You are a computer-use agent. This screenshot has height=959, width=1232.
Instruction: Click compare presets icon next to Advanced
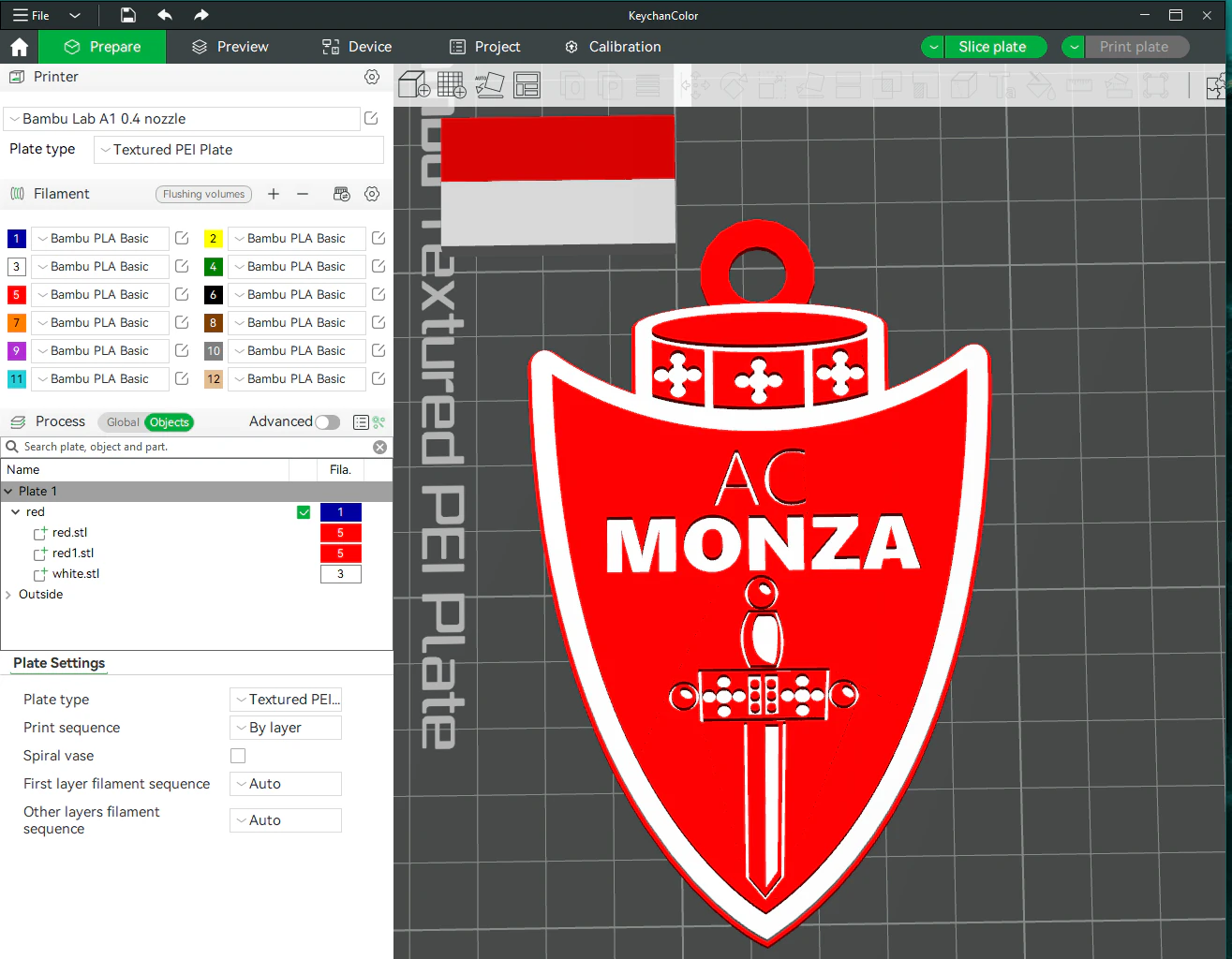pyautogui.click(x=379, y=422)
